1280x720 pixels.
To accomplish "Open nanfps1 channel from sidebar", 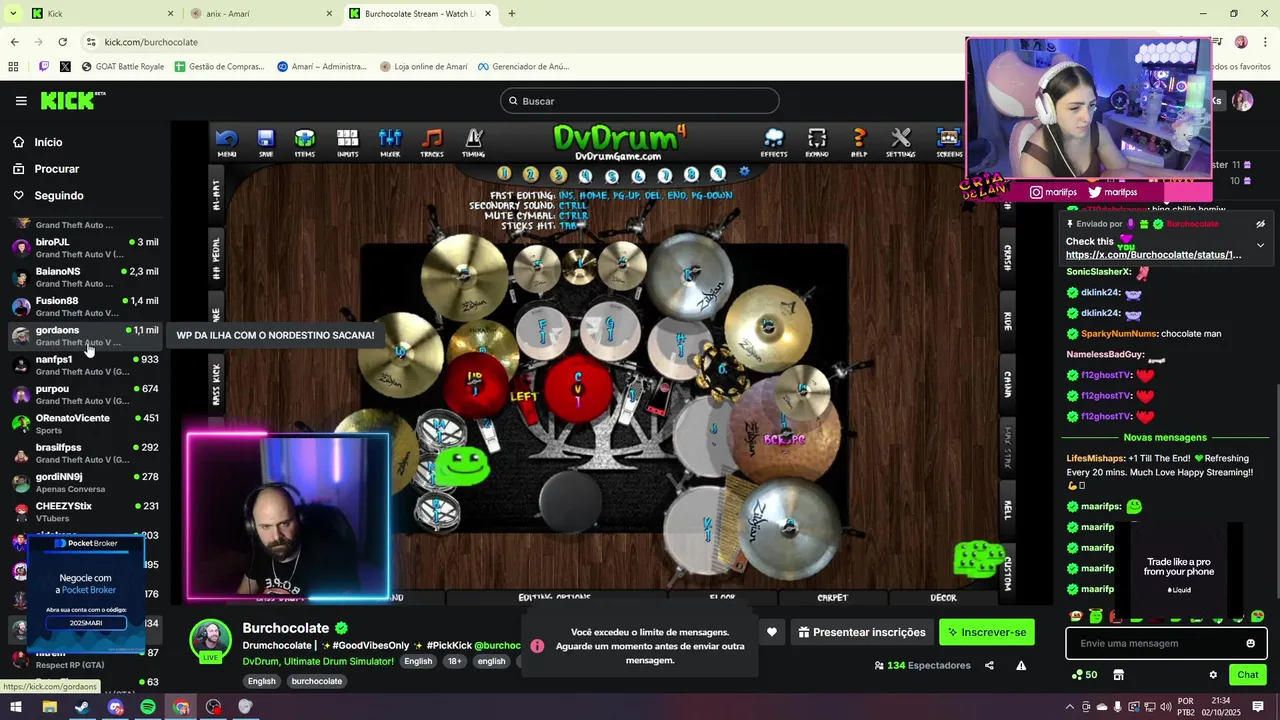I will [x=85, y=365].
